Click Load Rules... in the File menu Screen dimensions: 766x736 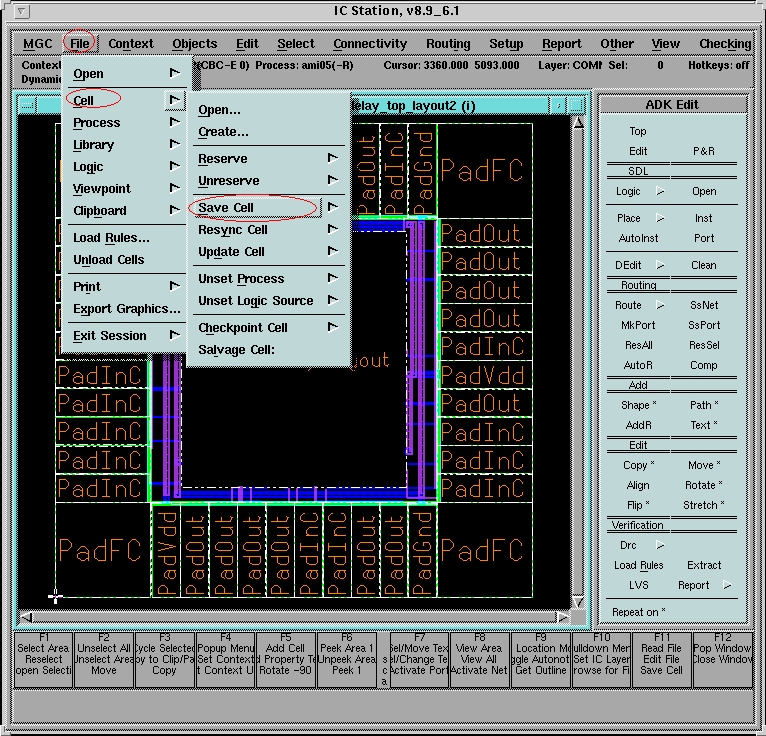tap(111, 238)
